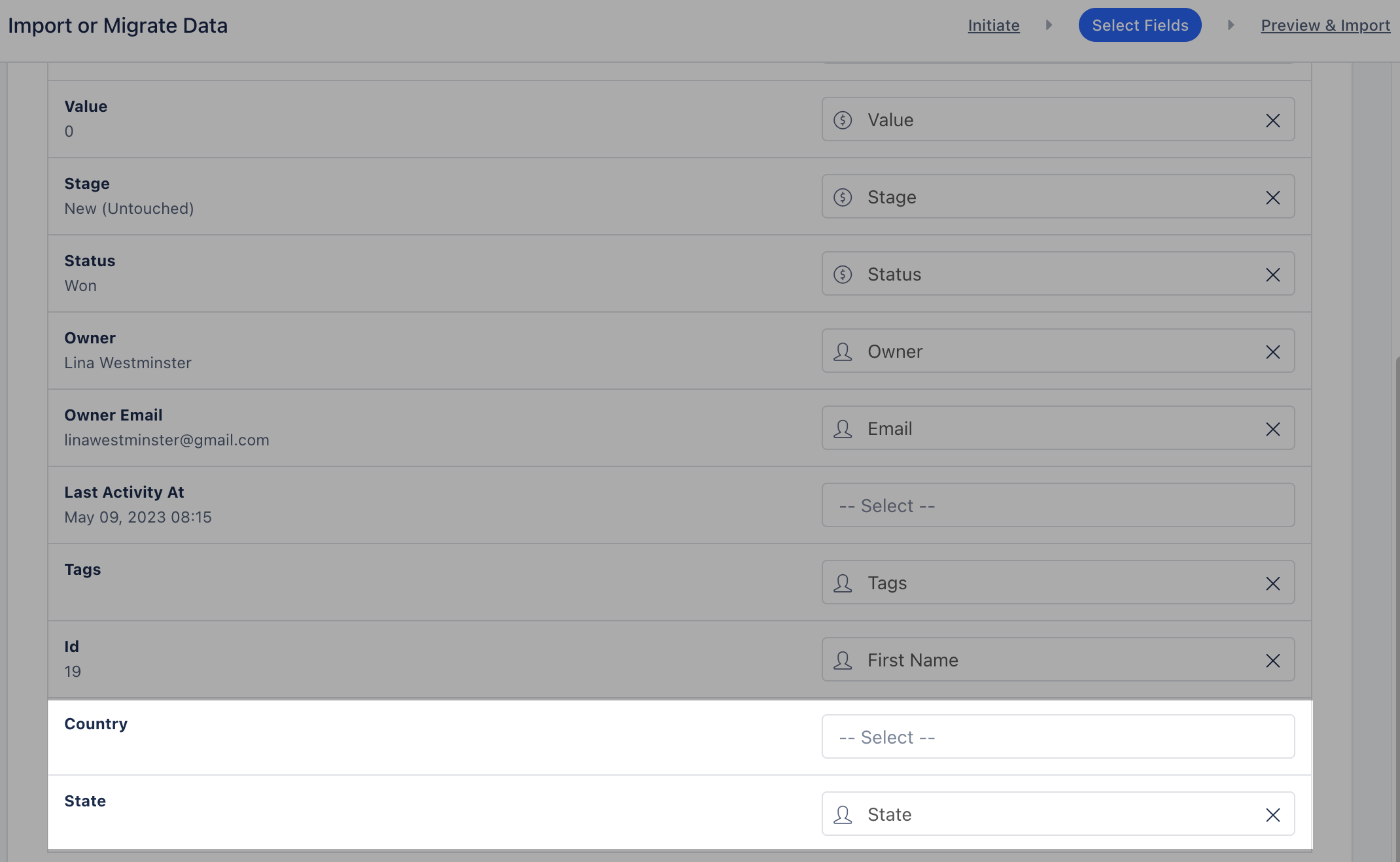1400x862 pixels.
Task: Click the Country column label
Action: click(96, 724)
